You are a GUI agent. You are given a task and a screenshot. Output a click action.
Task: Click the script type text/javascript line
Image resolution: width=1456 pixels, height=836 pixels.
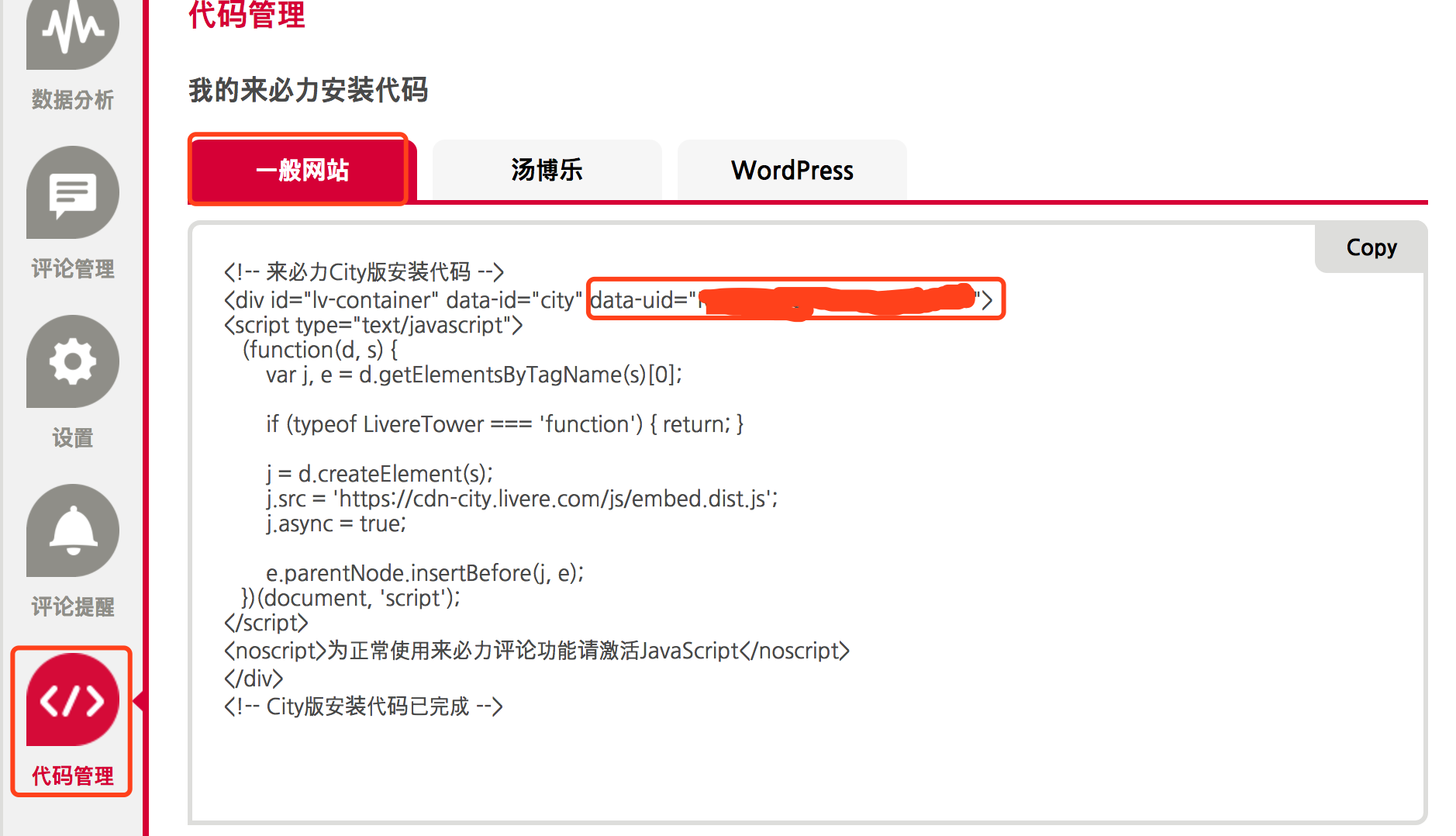373,325
